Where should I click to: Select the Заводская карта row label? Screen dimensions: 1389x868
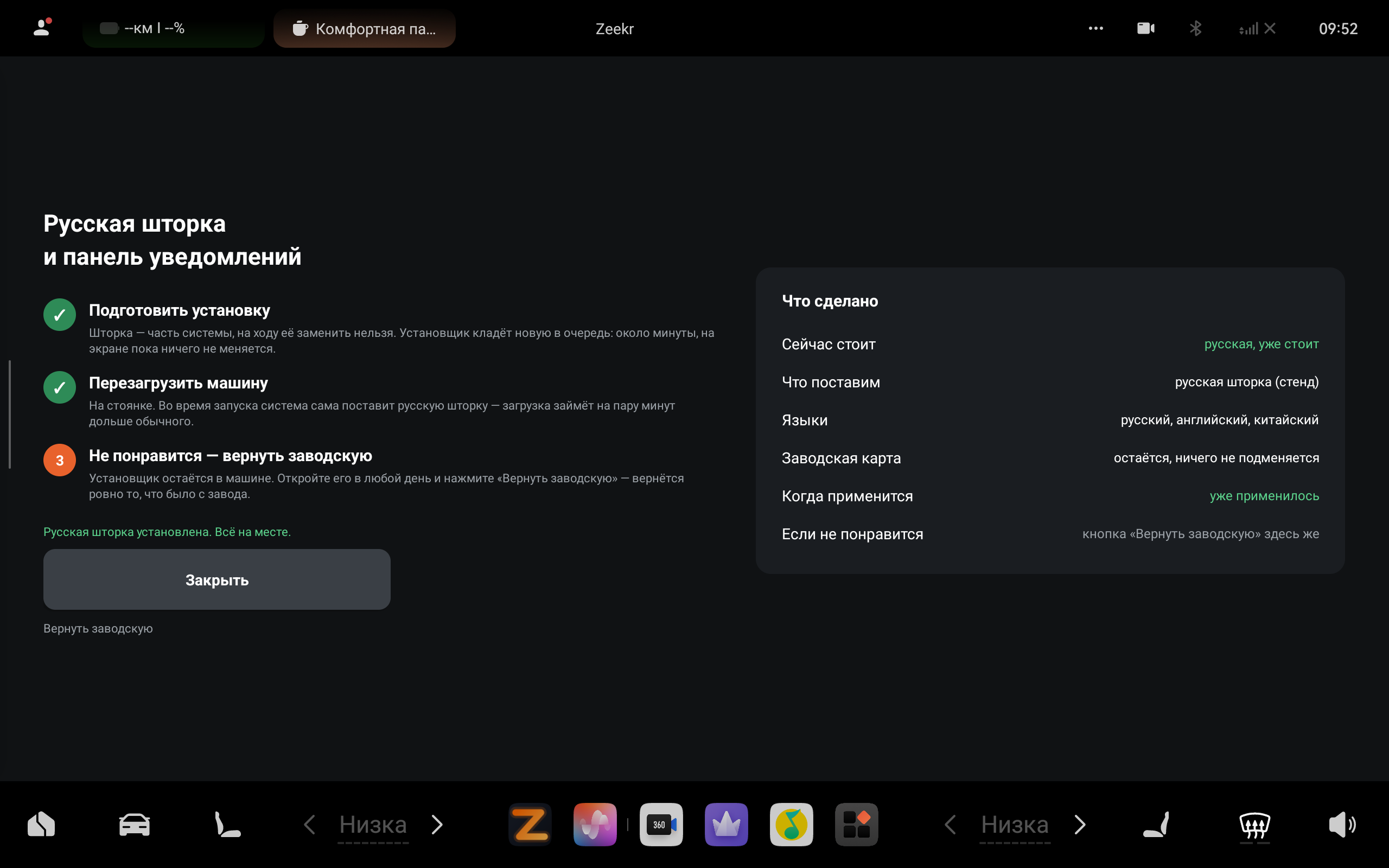click(841, 458)
